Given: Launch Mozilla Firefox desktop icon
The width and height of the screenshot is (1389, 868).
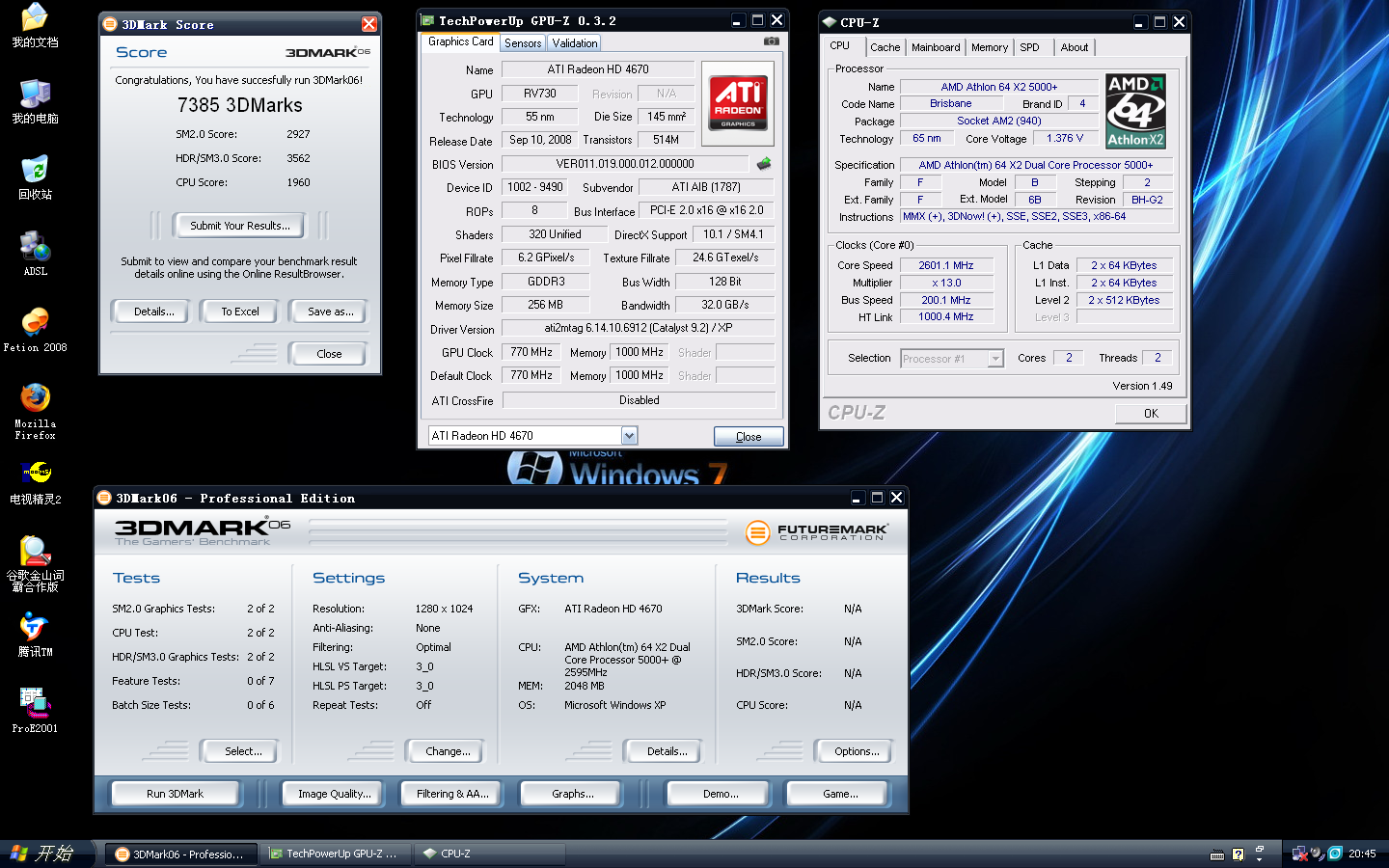Looking at the screenshot, I should [x=35, y=411].
